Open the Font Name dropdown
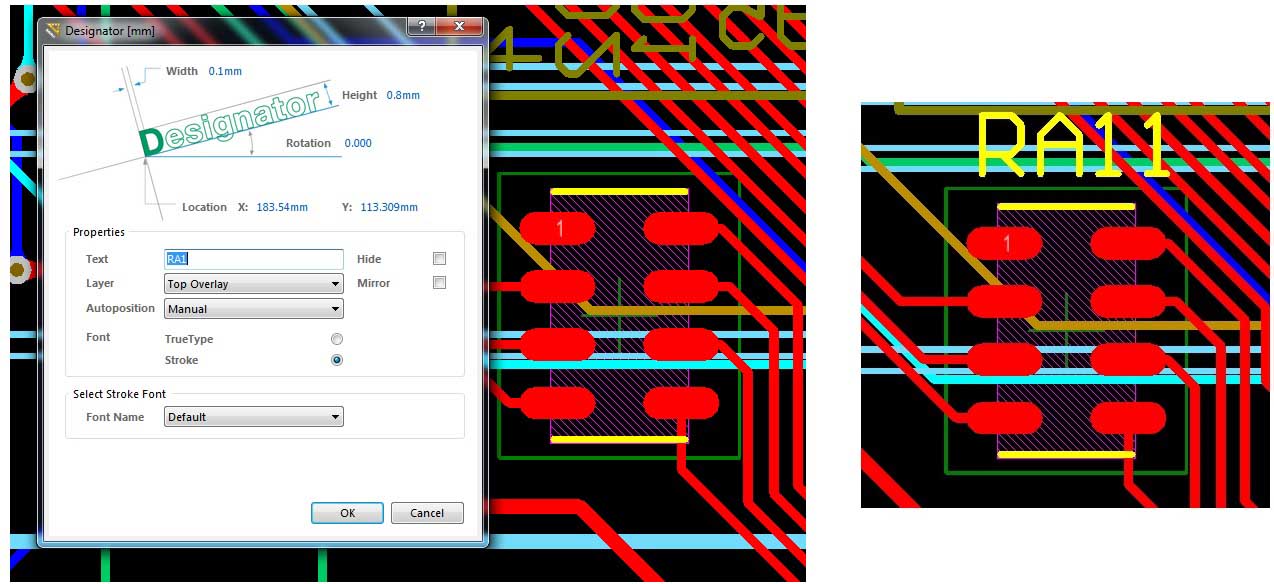1274x584 pixels. click(x=254, y=417)
